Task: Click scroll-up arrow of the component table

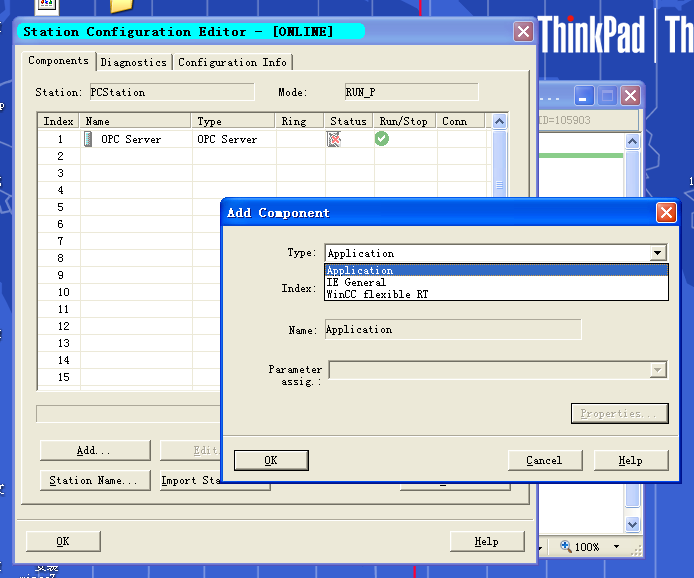Action: click(499, 121)
